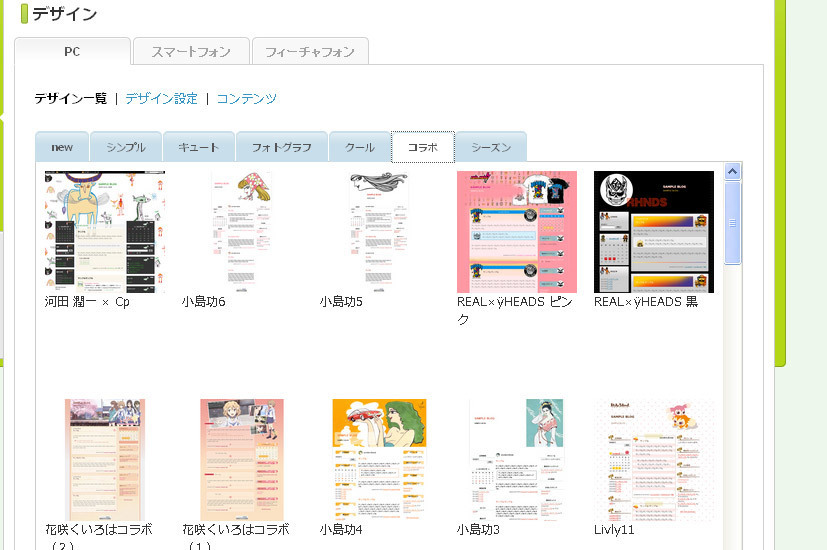
Task: Open the シーズン category tab
Action: pos(491,147)
